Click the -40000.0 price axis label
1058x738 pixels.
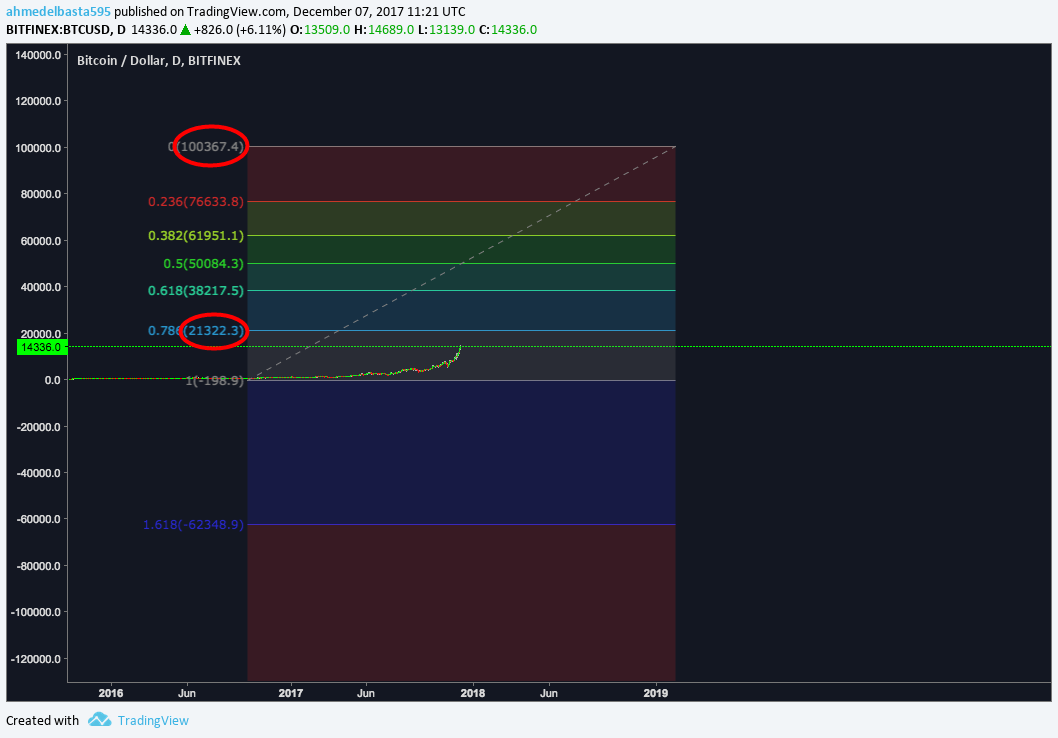pyautogui.click(x=38, y=474)
